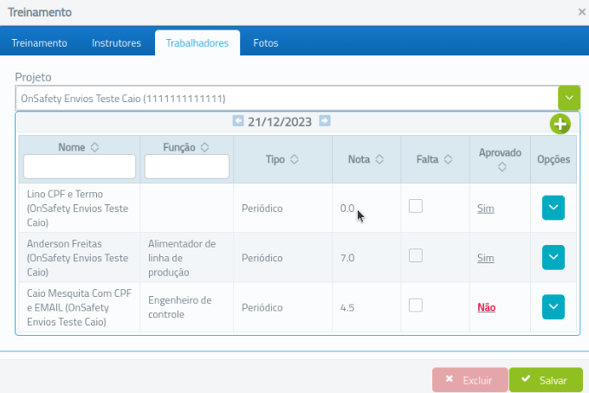Sort table by Tipo column
This screenshot has height=393, width=589.
click(x=294, y=159)
